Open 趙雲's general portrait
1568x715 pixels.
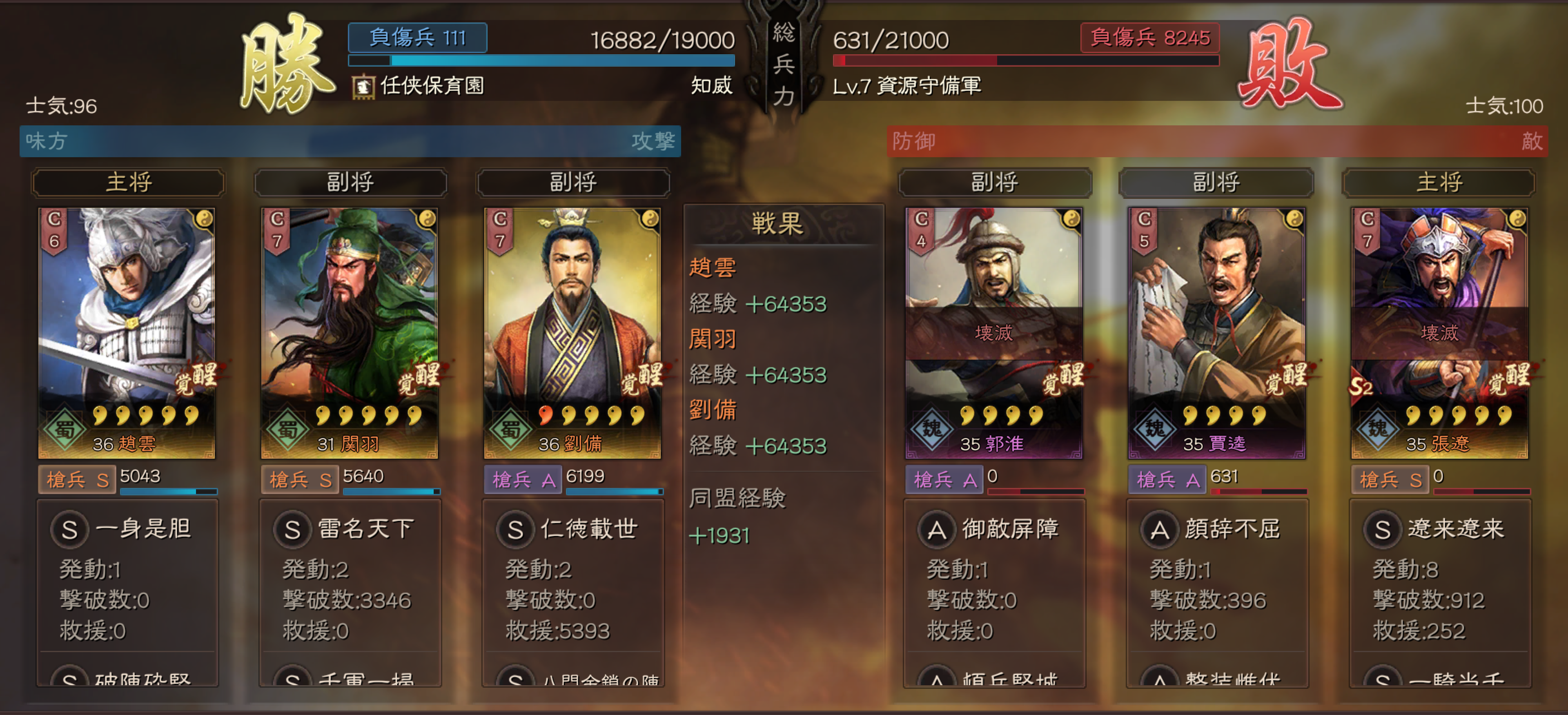(x=127, y=333)
